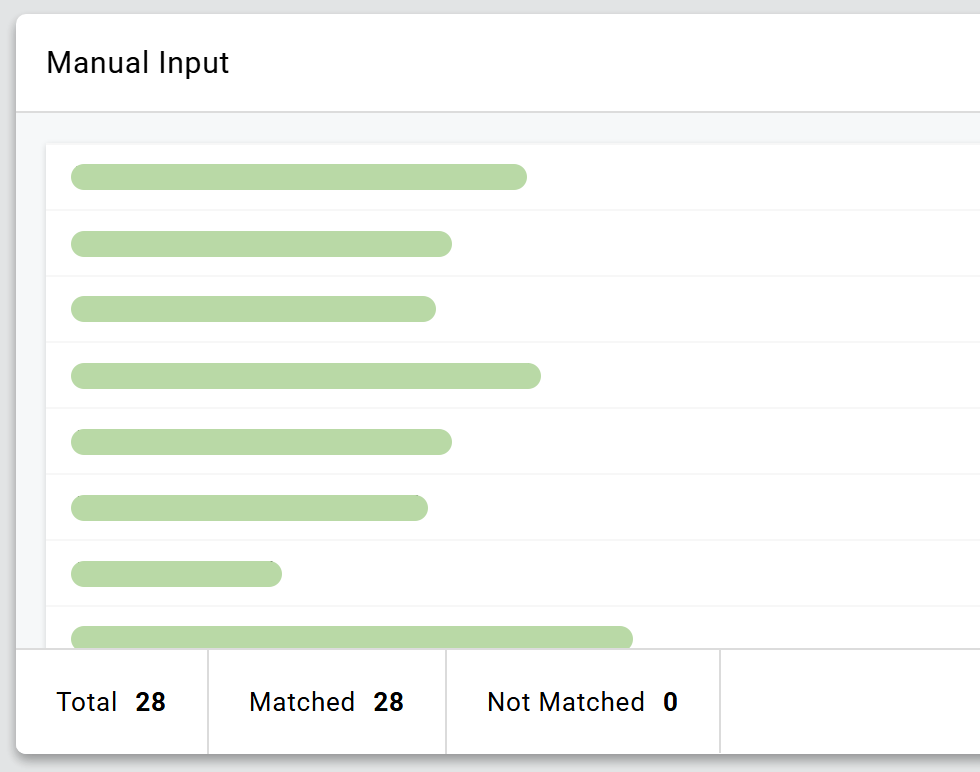Screen dimensions: 980x772
Task: Click the partially visible bottom green bar
Action: click(x=351, y=637)
